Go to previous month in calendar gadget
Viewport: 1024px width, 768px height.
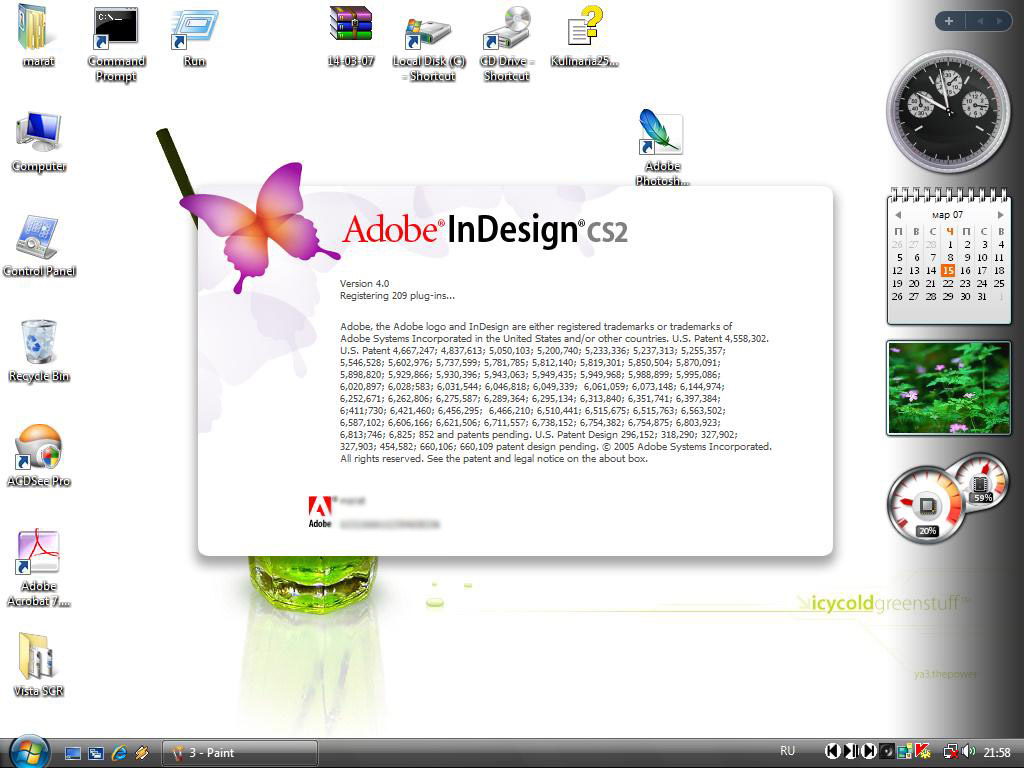click(898, 215)
